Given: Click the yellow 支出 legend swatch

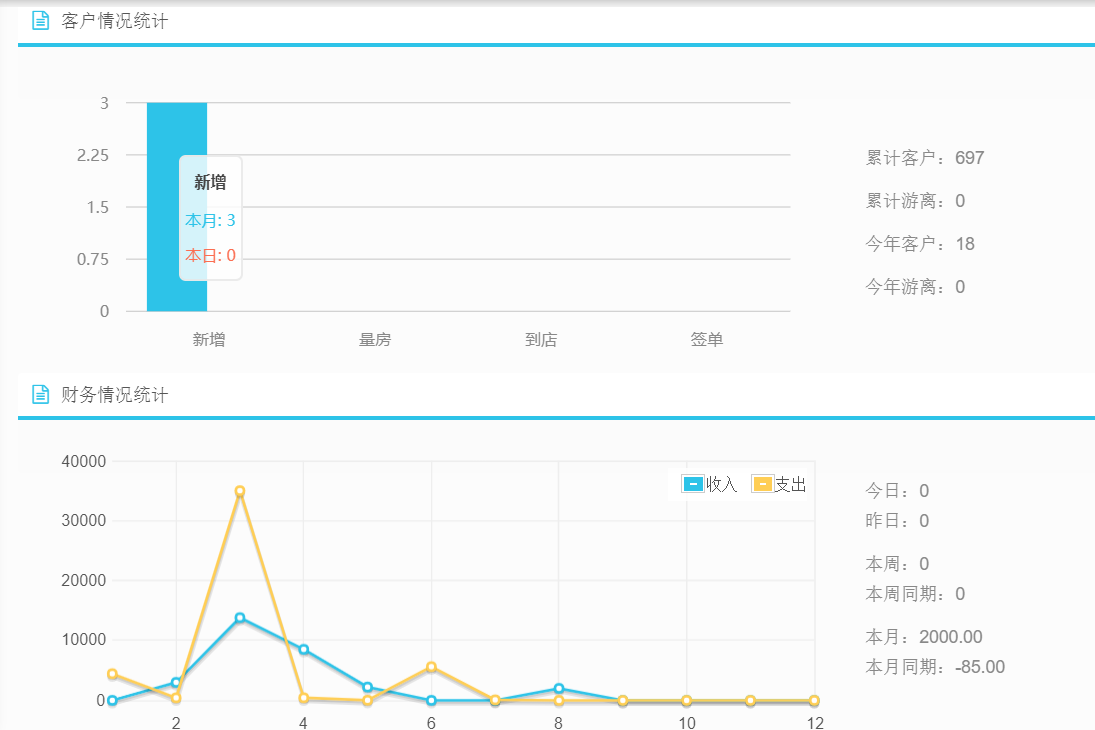Looking at the screenshot, I should pos(762,484).
